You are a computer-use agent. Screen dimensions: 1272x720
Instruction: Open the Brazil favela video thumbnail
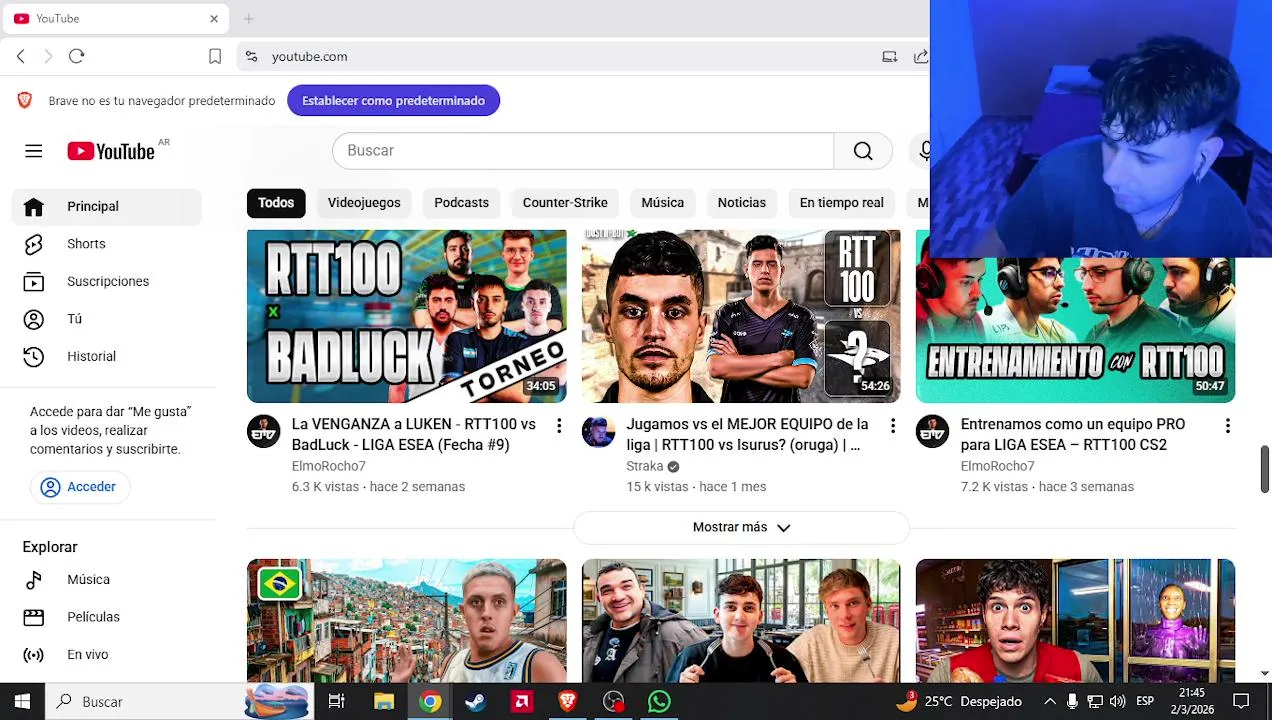point(406,621)
